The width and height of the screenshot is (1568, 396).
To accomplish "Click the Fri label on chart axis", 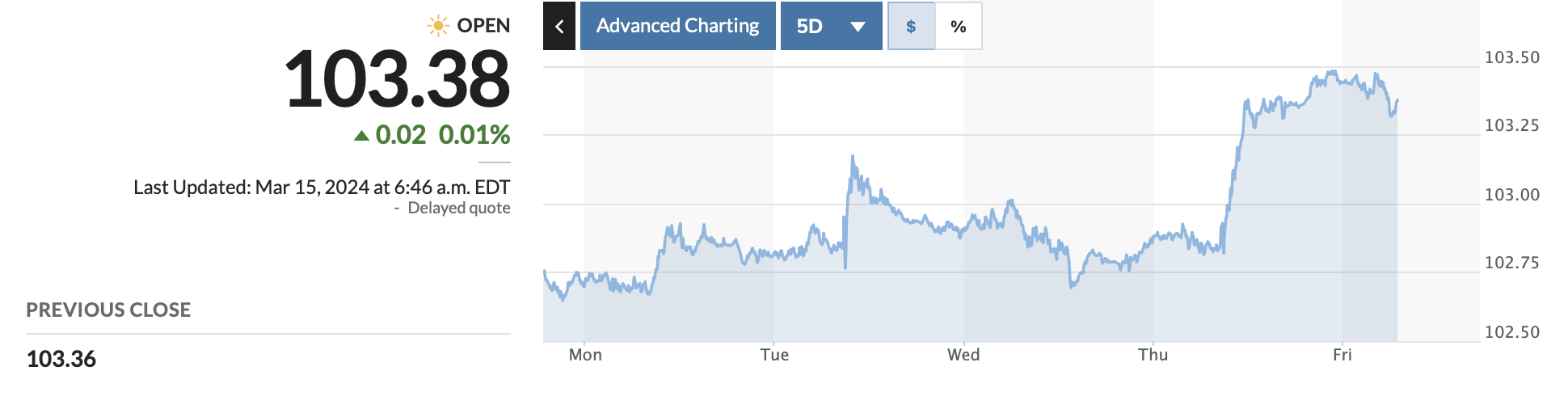I will 1342,355.
